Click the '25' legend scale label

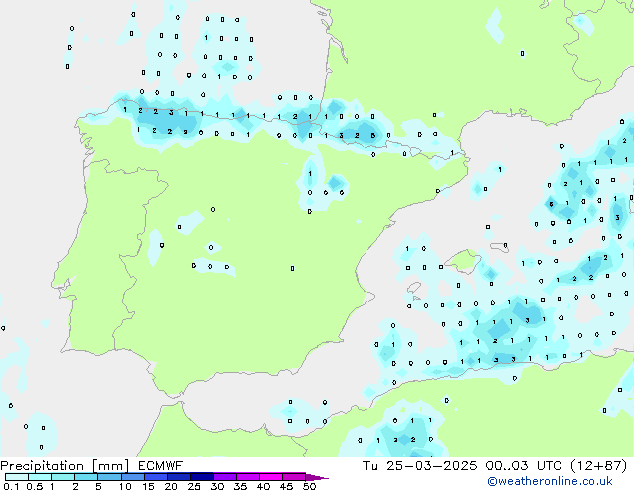click(194, 486)
